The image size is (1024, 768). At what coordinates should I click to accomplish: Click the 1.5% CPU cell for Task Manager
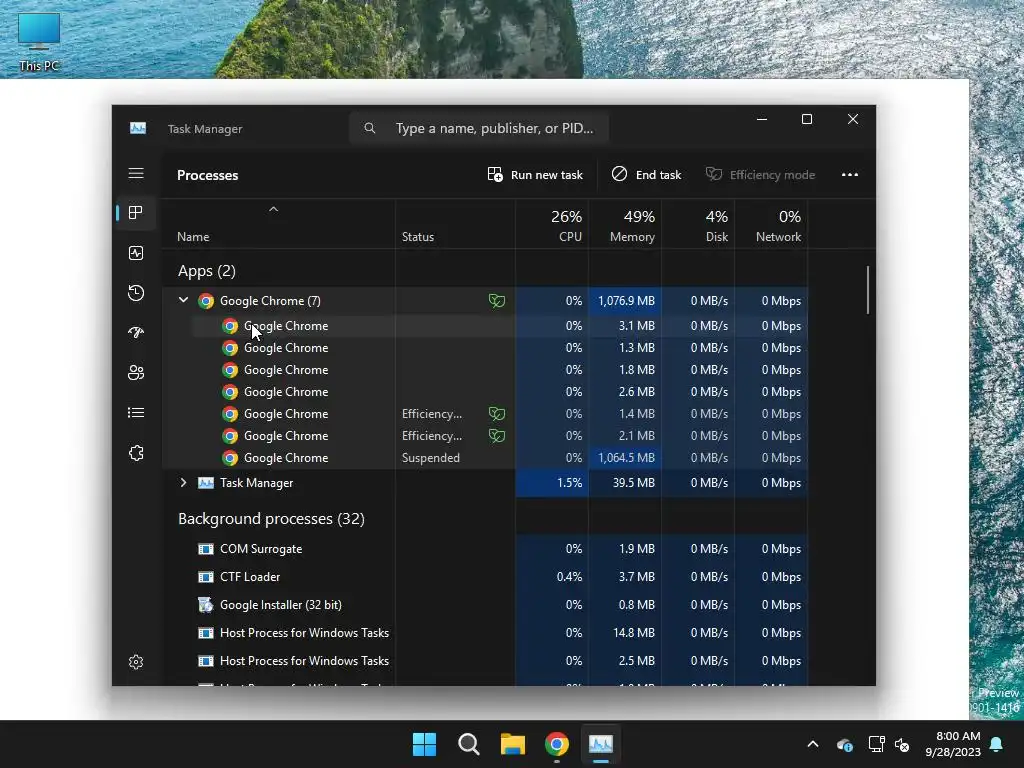pyautogui.click(x=552, y=483)
